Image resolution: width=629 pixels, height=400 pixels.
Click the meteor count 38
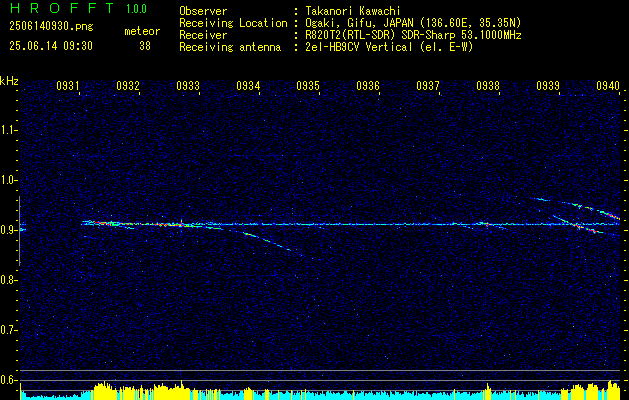tap(145, 46)
